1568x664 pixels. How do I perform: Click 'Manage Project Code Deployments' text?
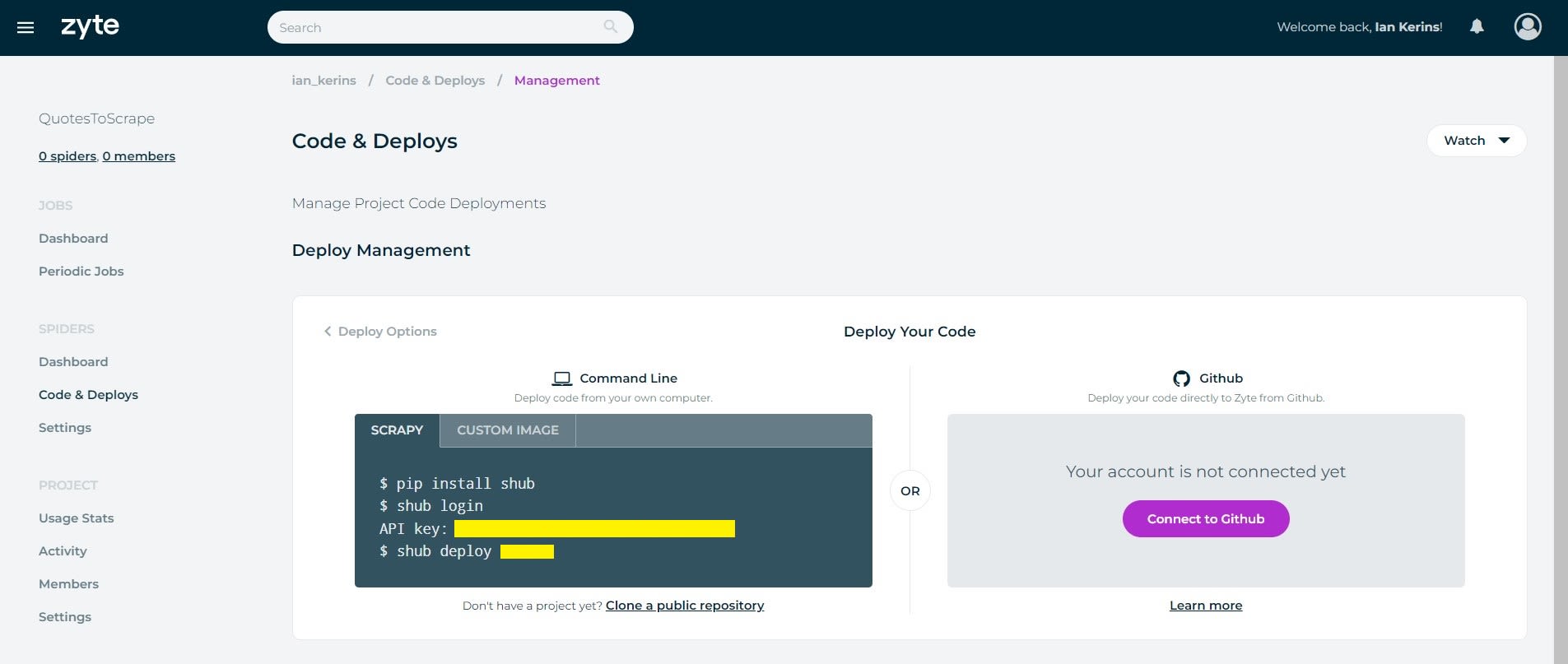[x=419, y=203]
